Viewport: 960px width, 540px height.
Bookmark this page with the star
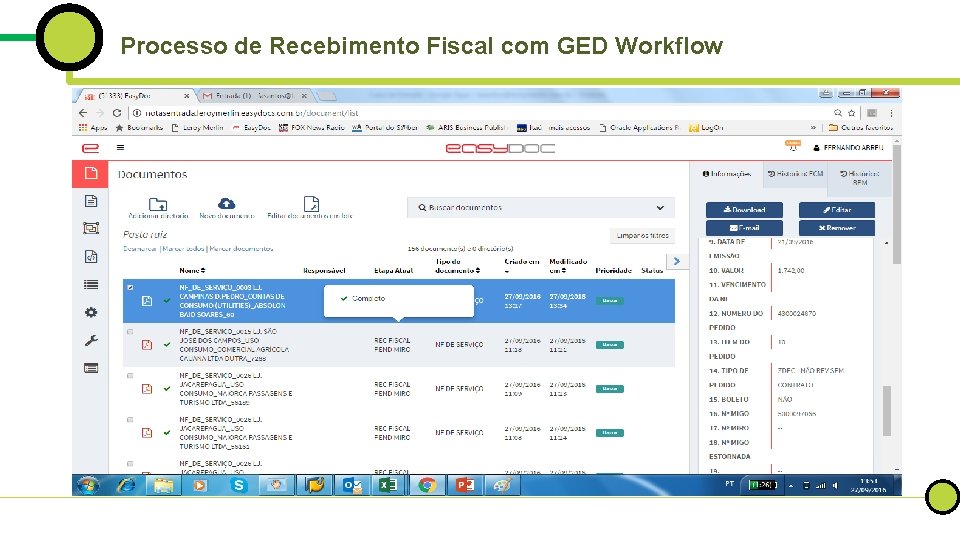[x=851, y=113]
